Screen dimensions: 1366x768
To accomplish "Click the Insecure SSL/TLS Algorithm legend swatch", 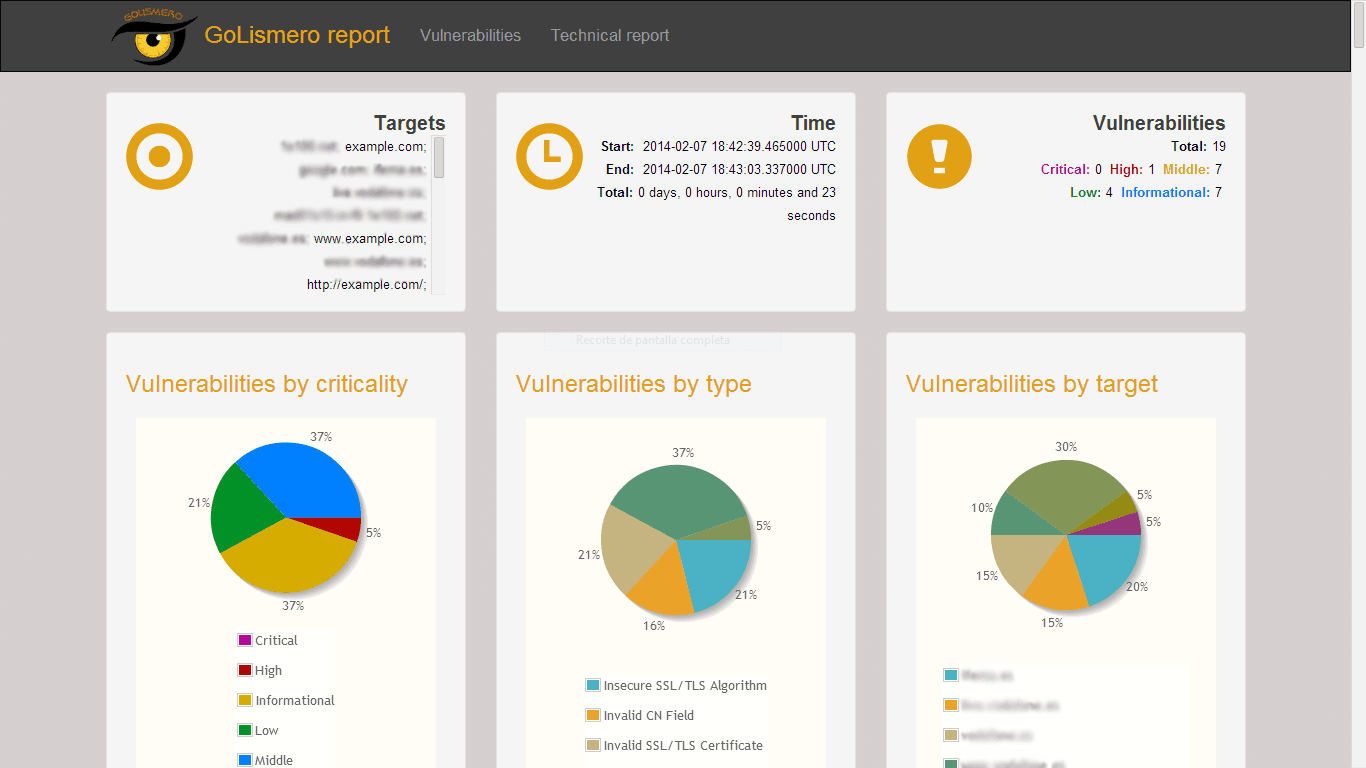I will coord(593,685).
